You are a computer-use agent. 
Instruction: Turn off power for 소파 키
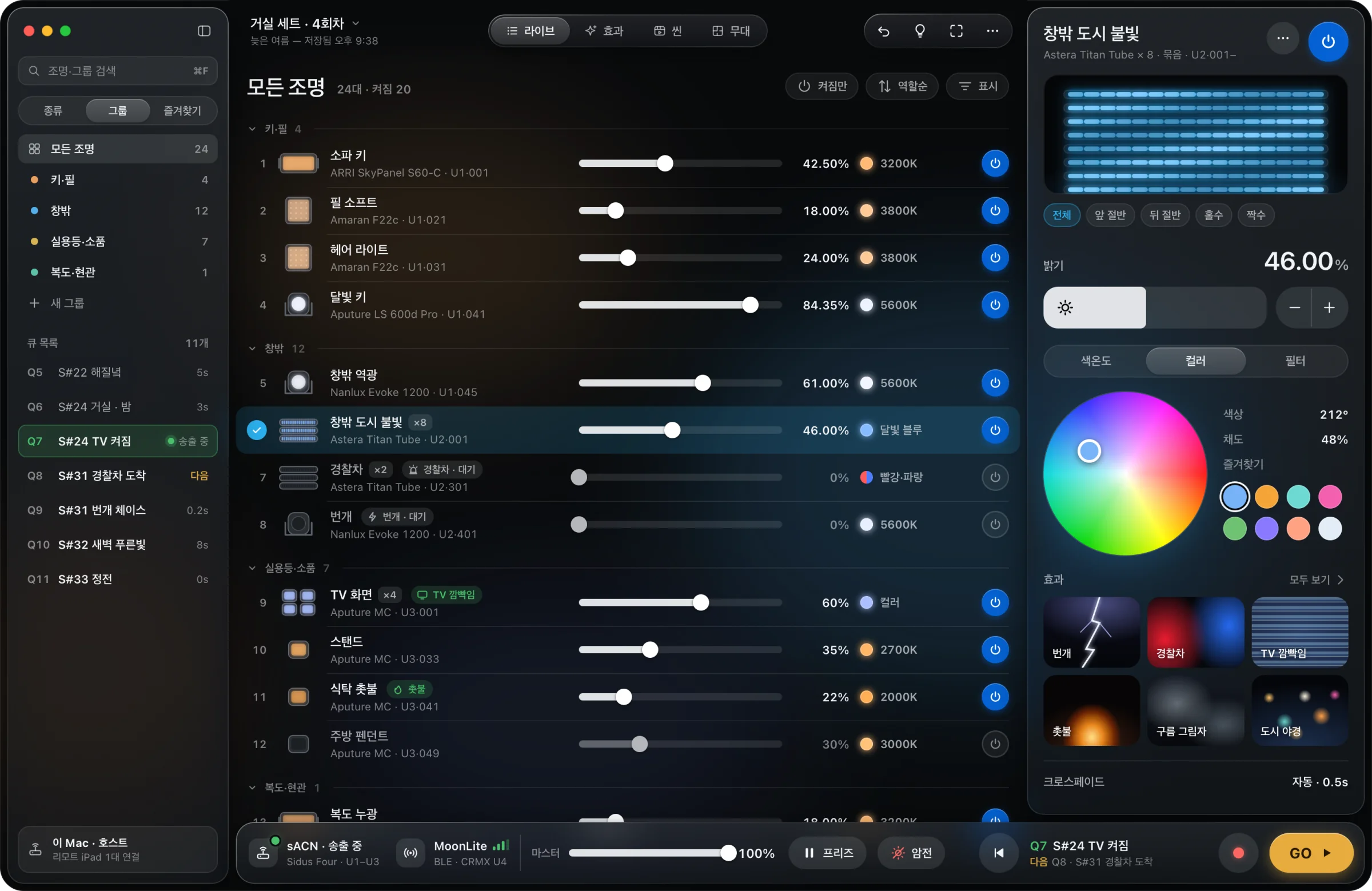[995, 163]
